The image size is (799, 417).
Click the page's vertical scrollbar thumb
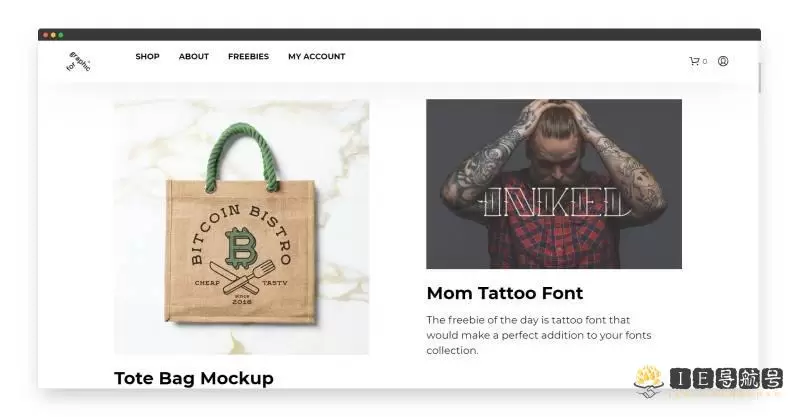tap(759, 78)
